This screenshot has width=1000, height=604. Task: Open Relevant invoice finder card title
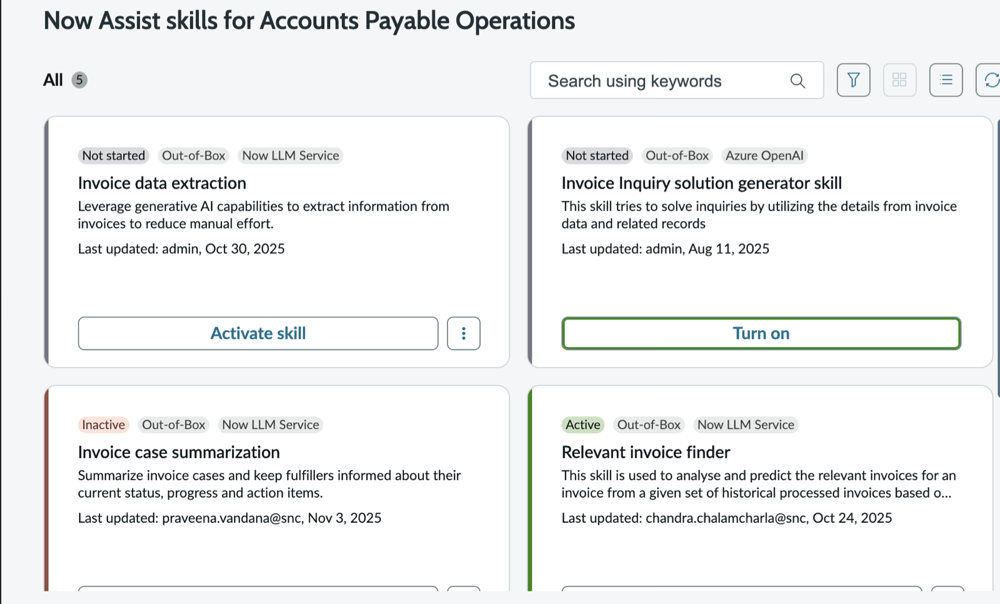(645, 452)
